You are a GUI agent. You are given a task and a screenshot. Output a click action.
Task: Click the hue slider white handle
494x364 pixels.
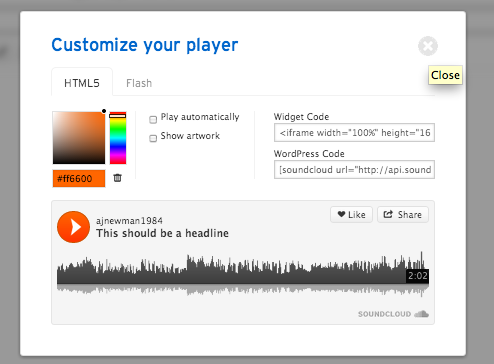pyautogui.click(x=118, y=116)
